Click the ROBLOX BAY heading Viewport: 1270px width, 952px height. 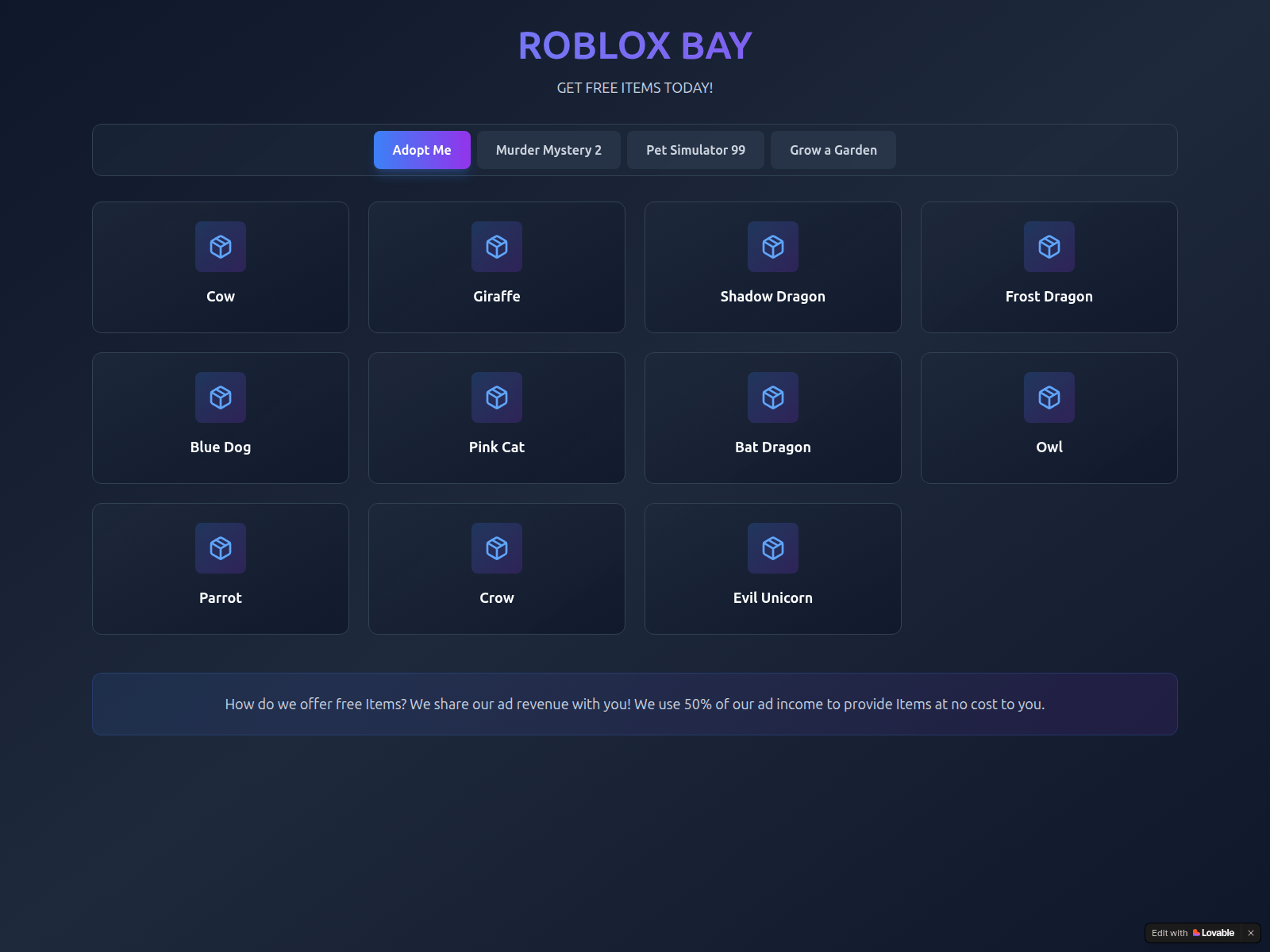[x=635, y=46]
